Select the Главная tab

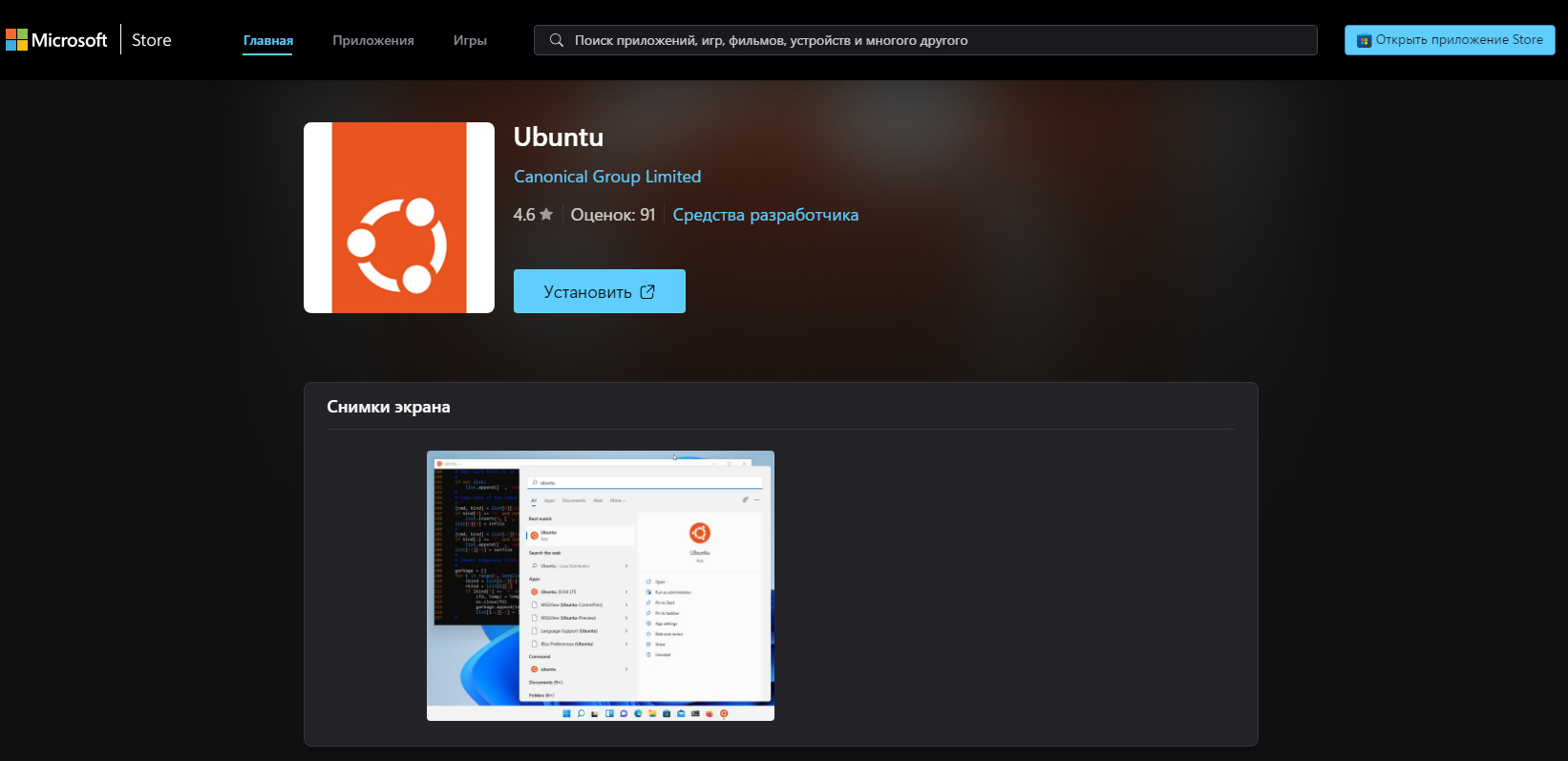(x=268, y=40)
